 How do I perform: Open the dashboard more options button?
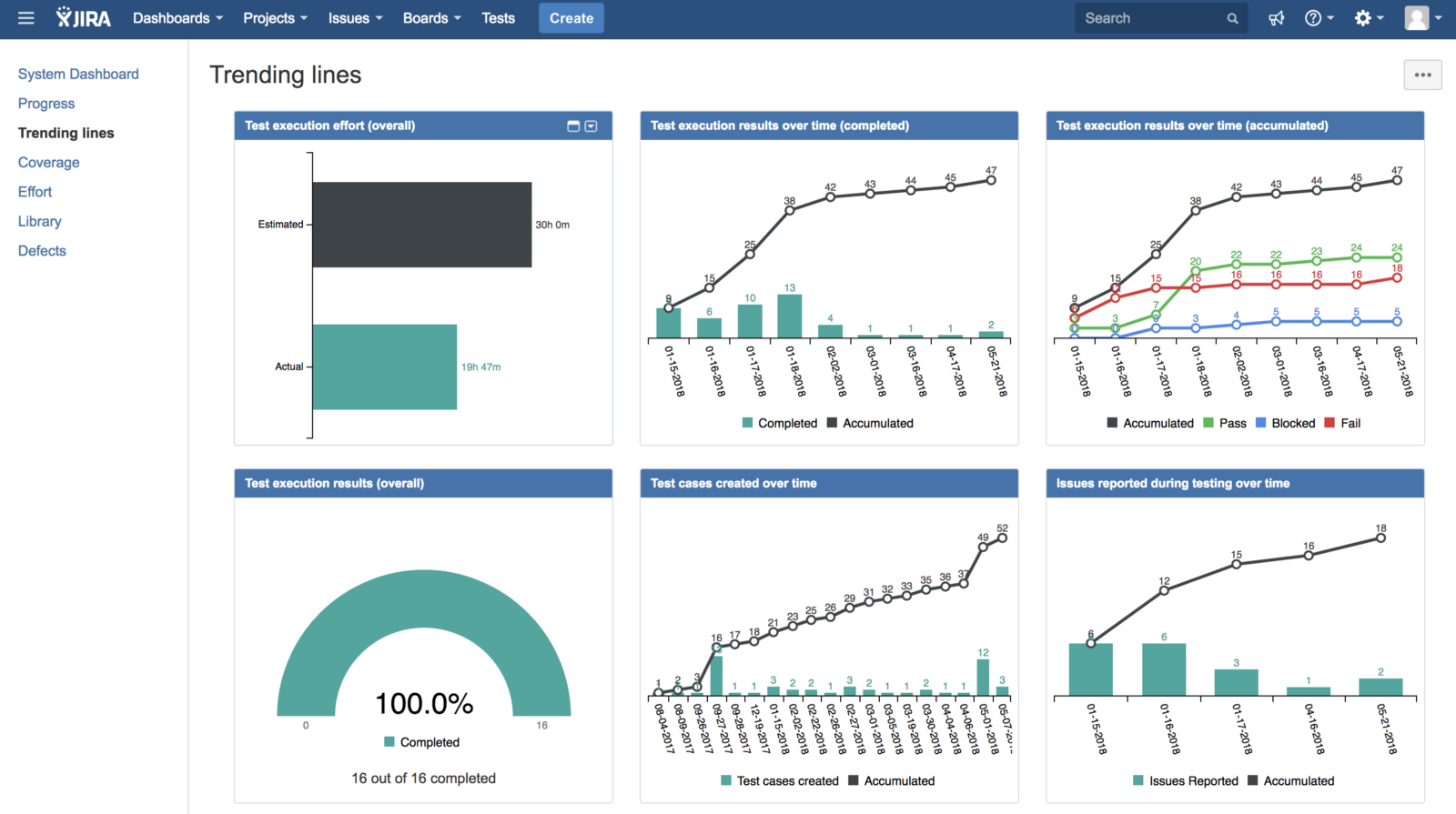click(x=1422, y=75)
